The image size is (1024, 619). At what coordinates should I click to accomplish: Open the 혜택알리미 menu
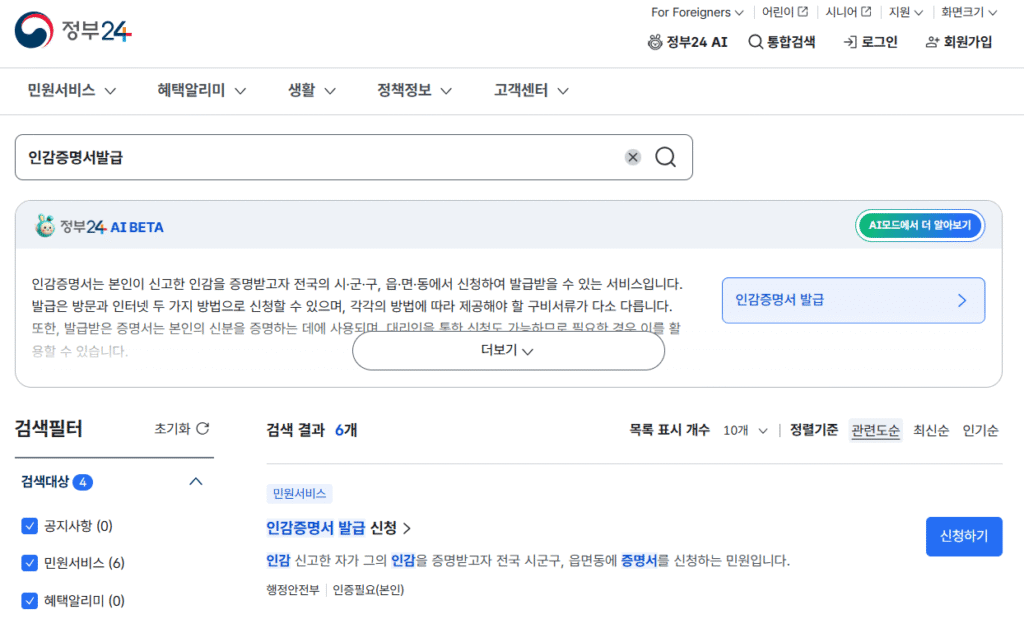tap(201, 91)
